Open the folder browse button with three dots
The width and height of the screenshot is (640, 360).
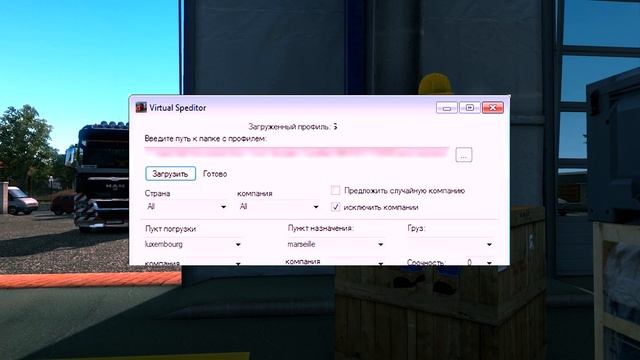pyautogui.click(x=464, y=155)
